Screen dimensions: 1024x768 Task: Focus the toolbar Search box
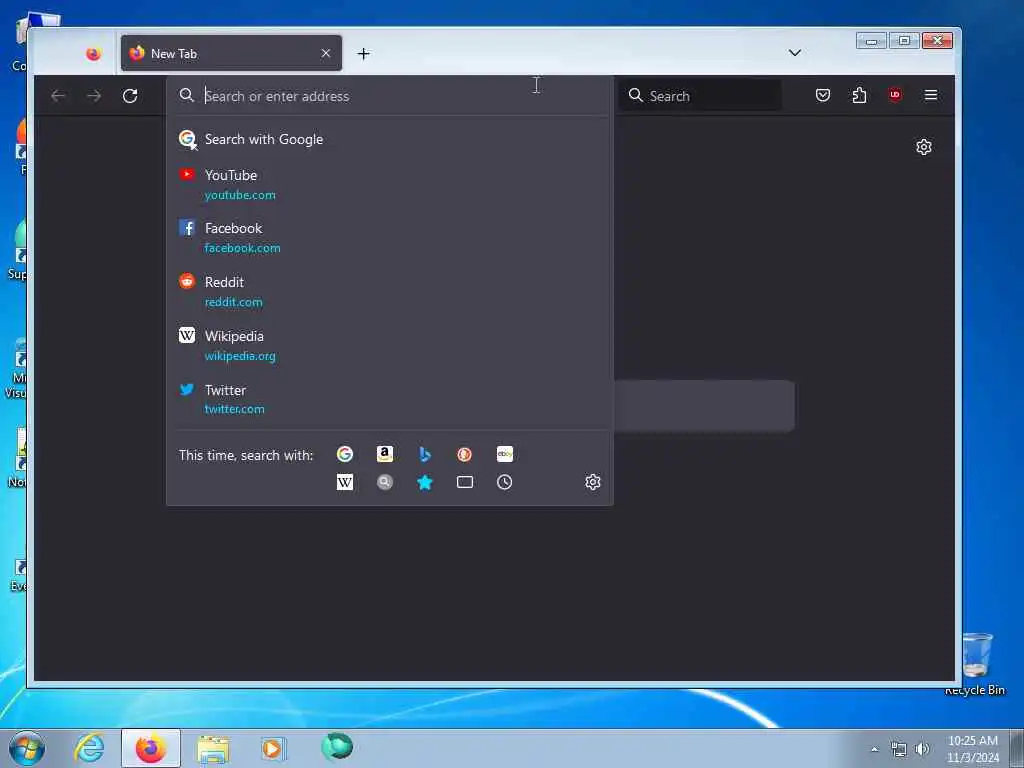pos(700,96)
